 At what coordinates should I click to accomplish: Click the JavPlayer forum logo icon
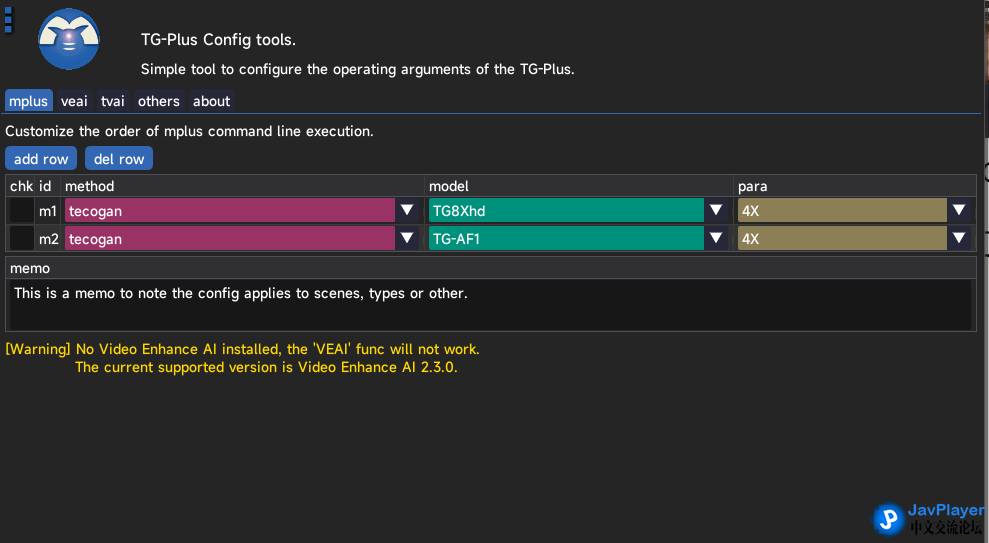[x=888, y=518]
